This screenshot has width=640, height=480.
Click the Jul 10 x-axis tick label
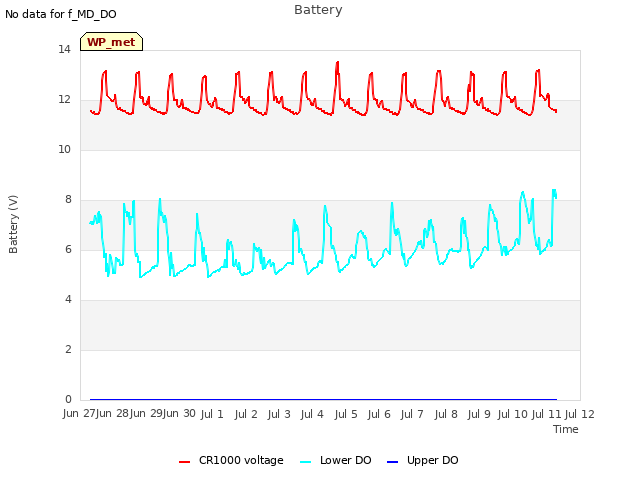point(513,414)
